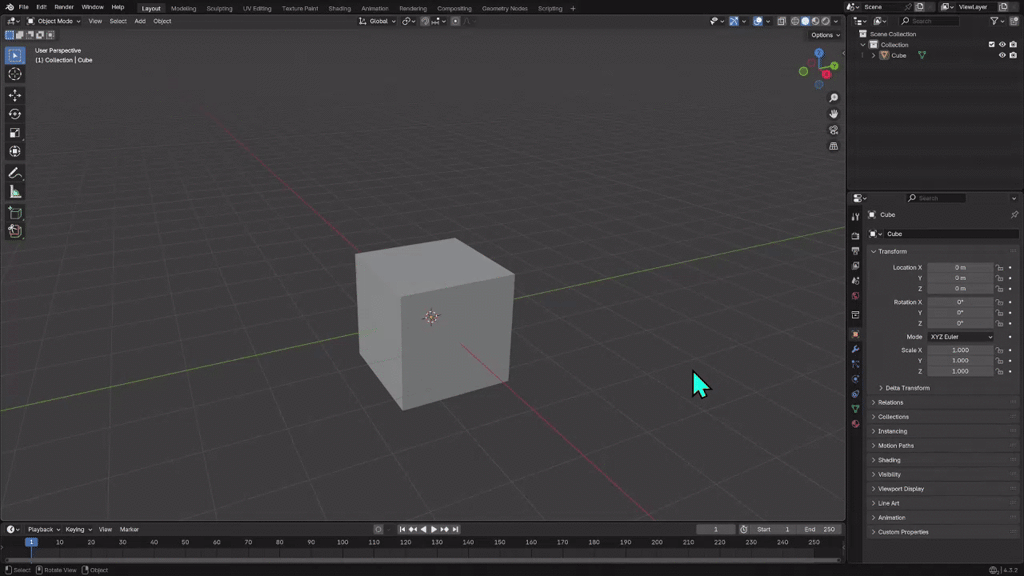
Task: Open the Output properties tab
Action: 856,251
